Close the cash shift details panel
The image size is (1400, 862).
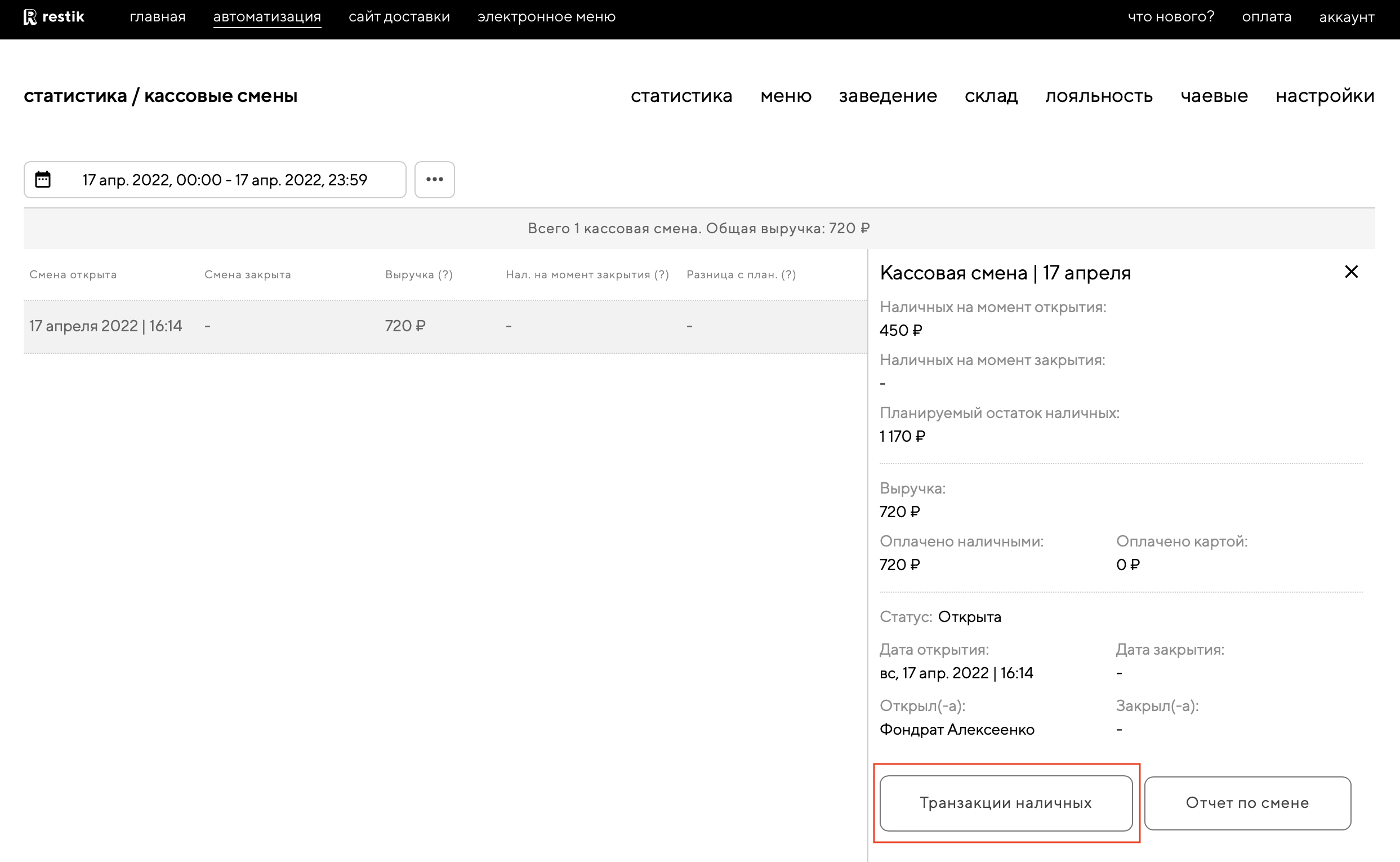click(1351, 272)
